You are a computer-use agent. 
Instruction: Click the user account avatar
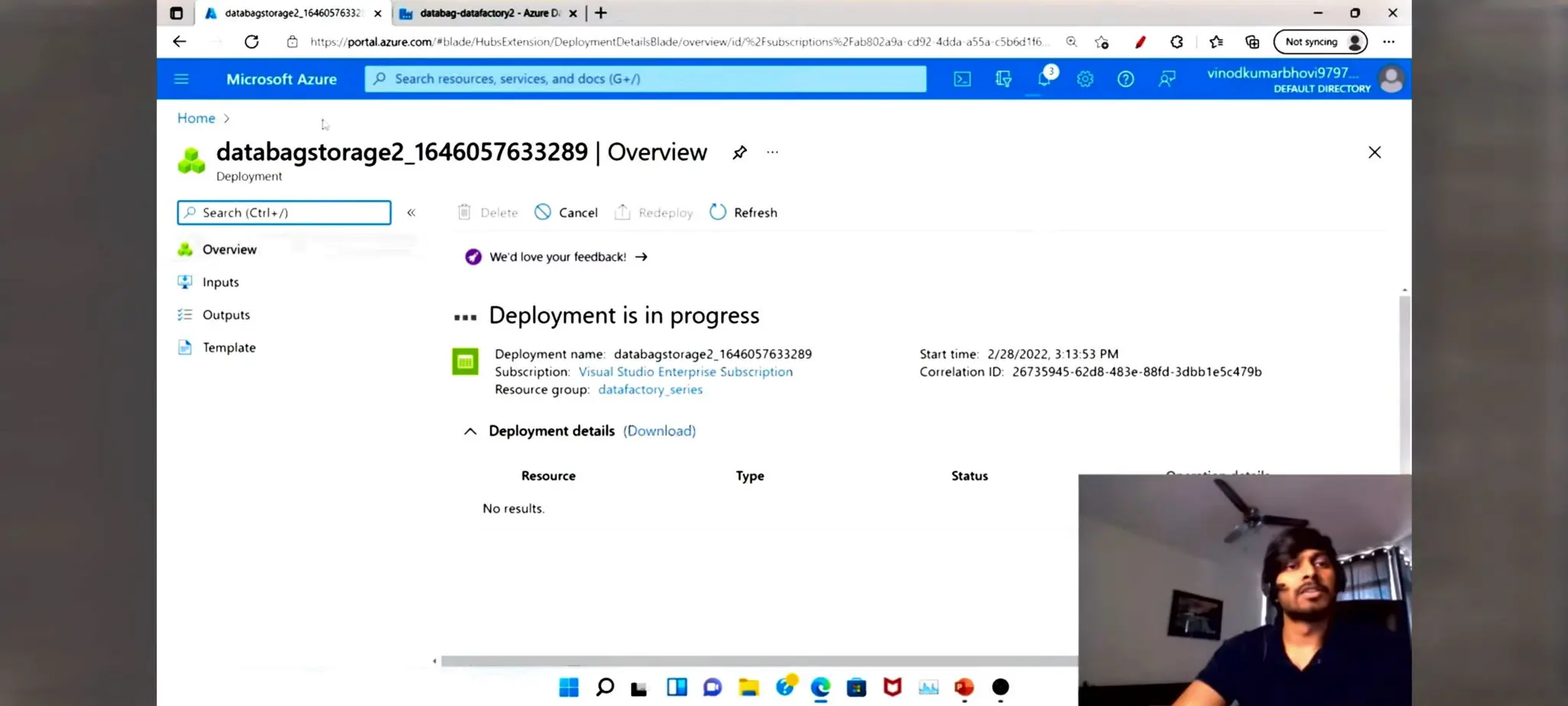coord(1391,79)
